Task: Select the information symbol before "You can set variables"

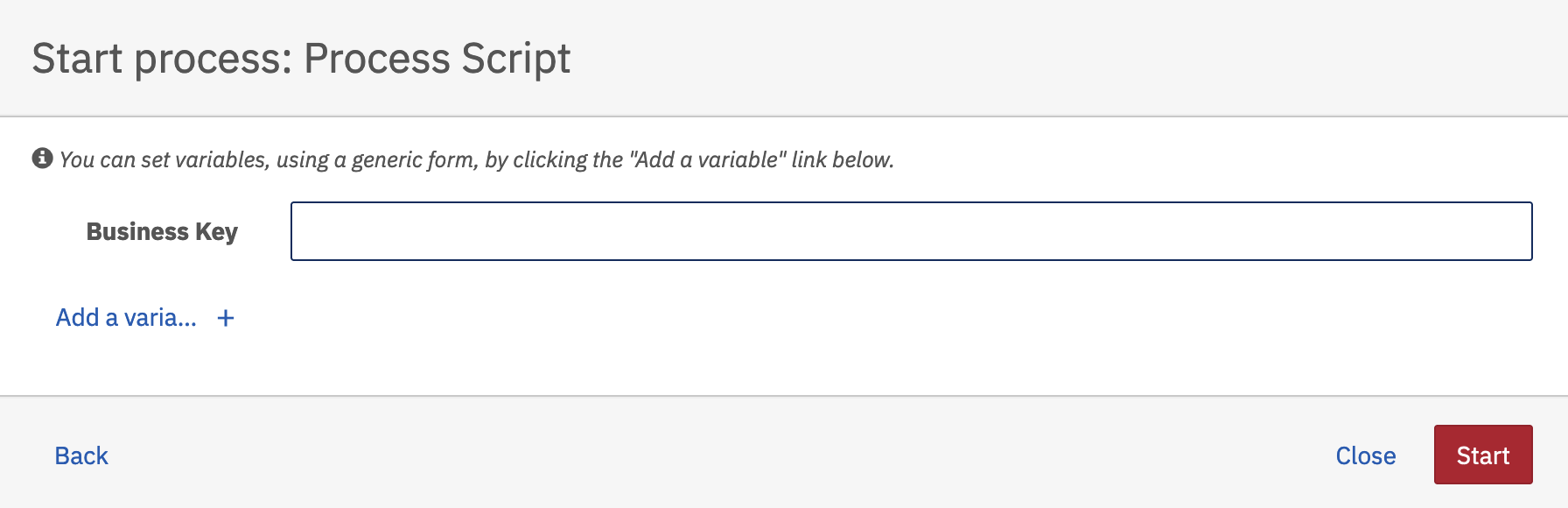Action: point(42,159)
